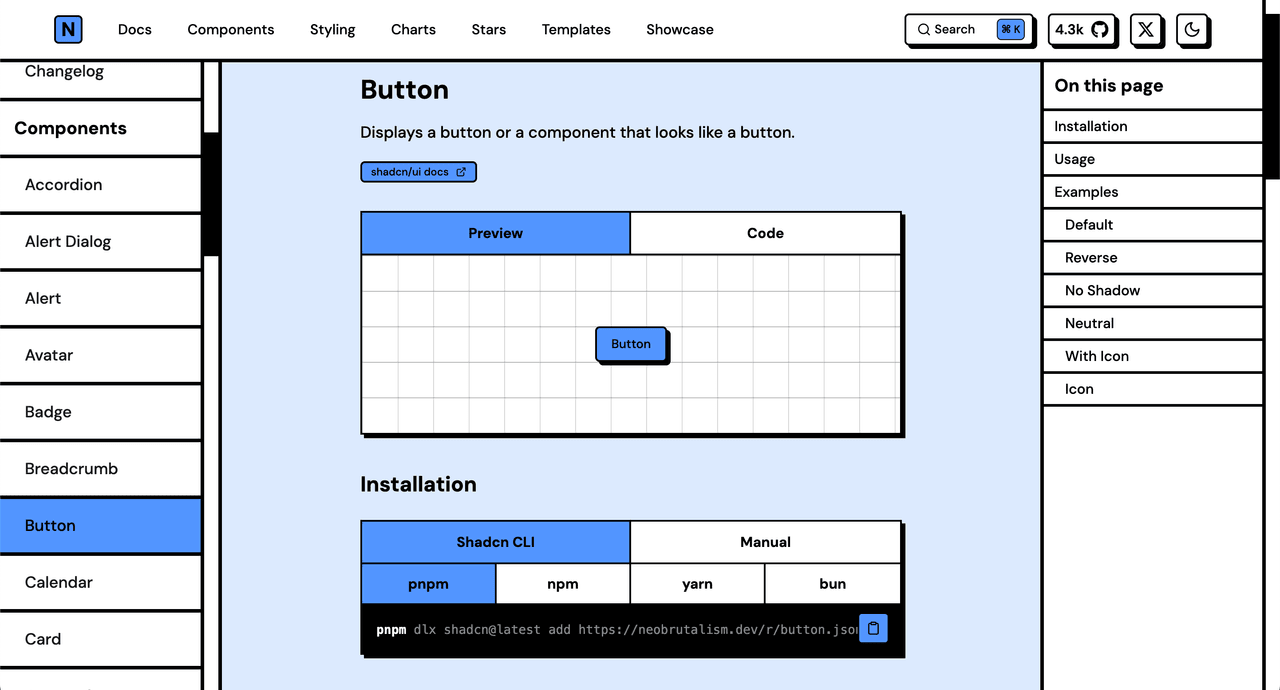Open the Components menu in the navbar

click(x=230, y=29)
